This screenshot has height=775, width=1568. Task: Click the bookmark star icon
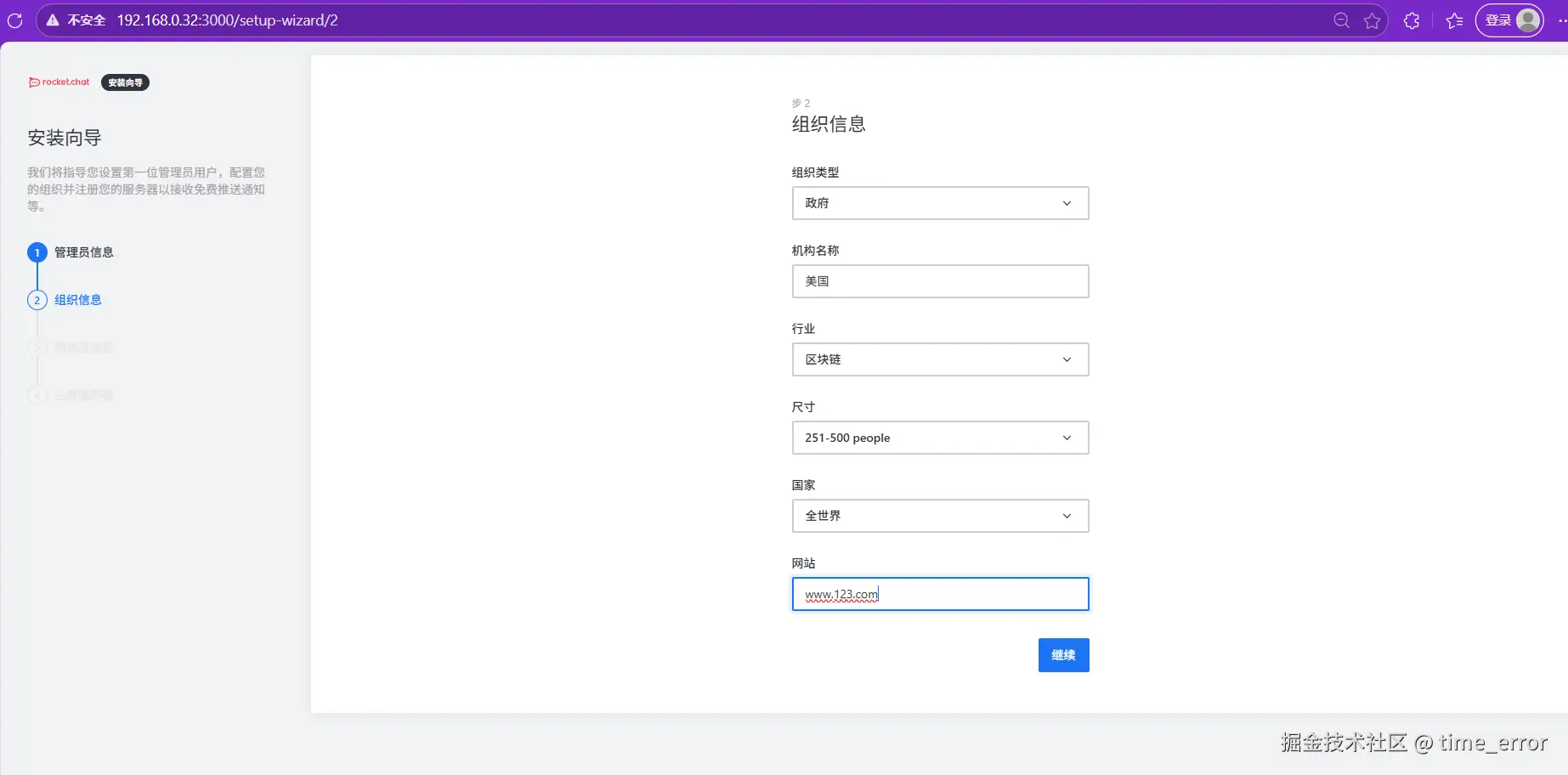point(1371,20)
